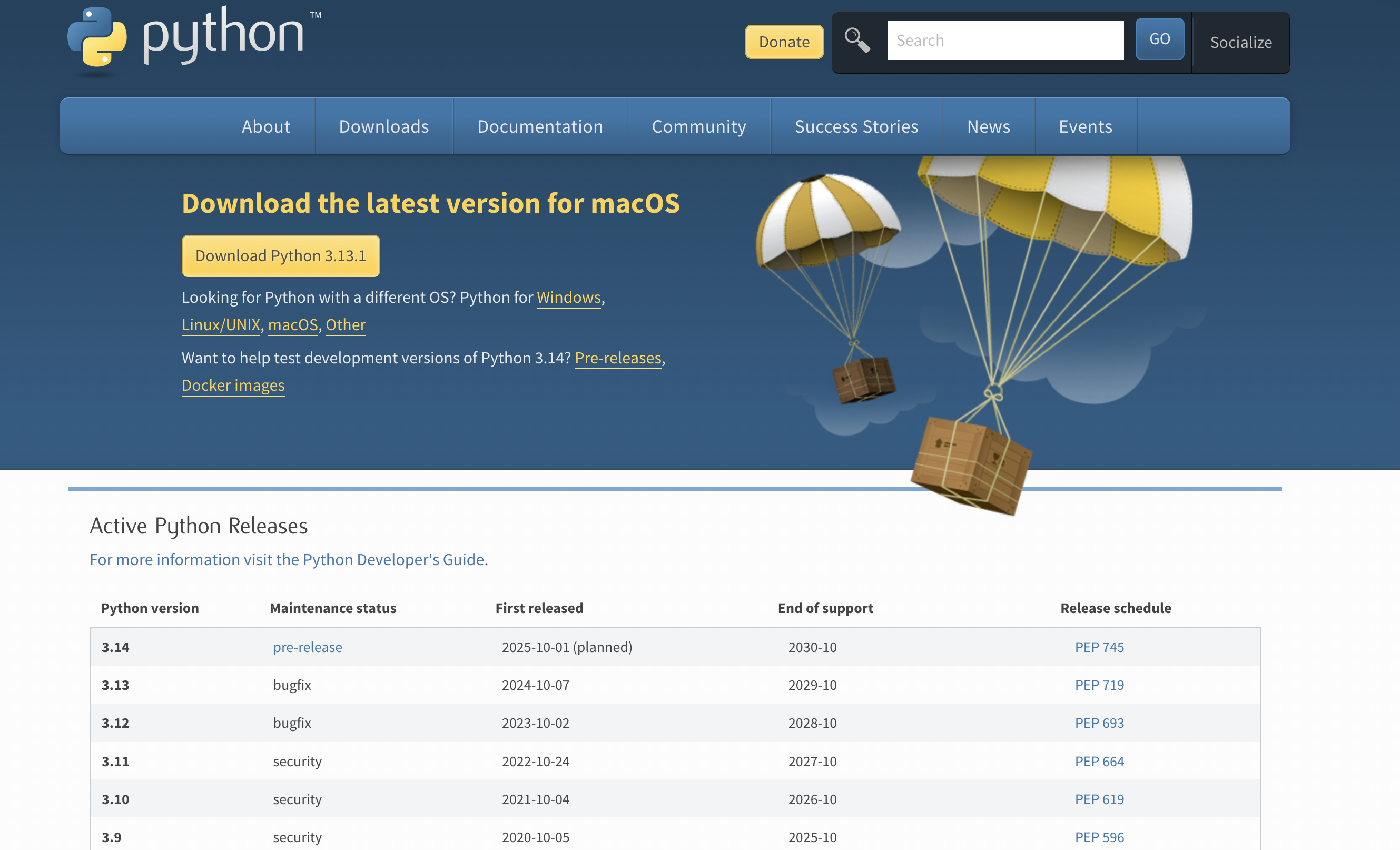Screen dimensions: 1400x850
Task: Follow the Windows OS link
Action: click(568, 297)
